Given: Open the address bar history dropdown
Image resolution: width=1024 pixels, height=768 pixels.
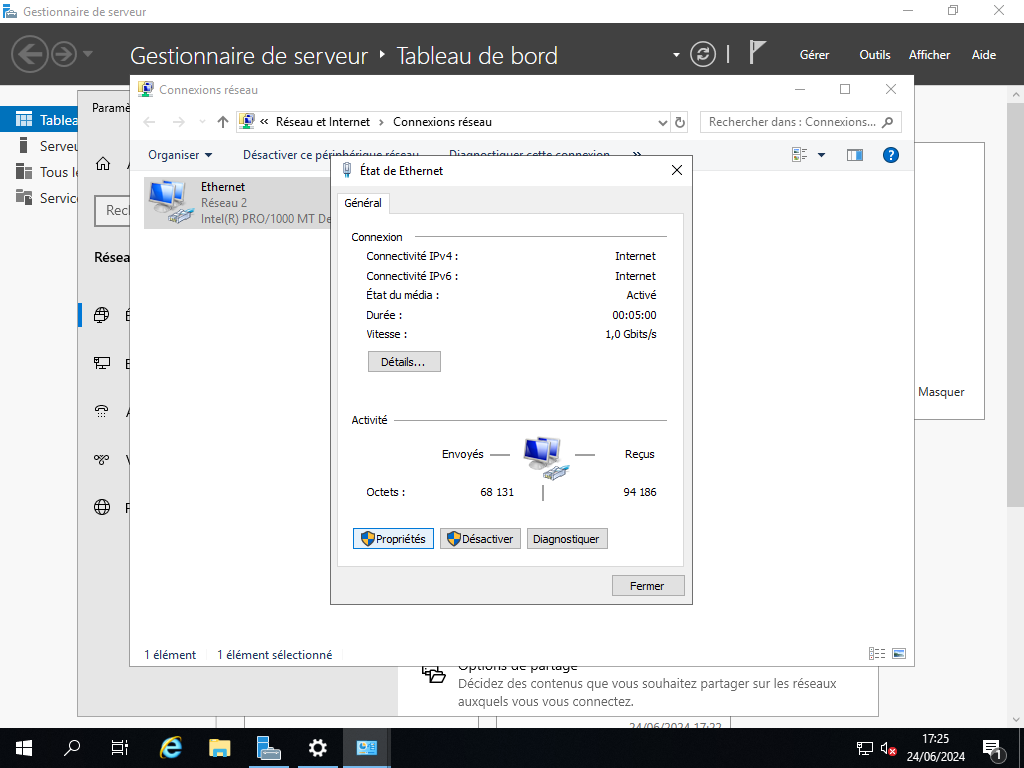Looking at the screenshot, I should click(x=662, y=122).
